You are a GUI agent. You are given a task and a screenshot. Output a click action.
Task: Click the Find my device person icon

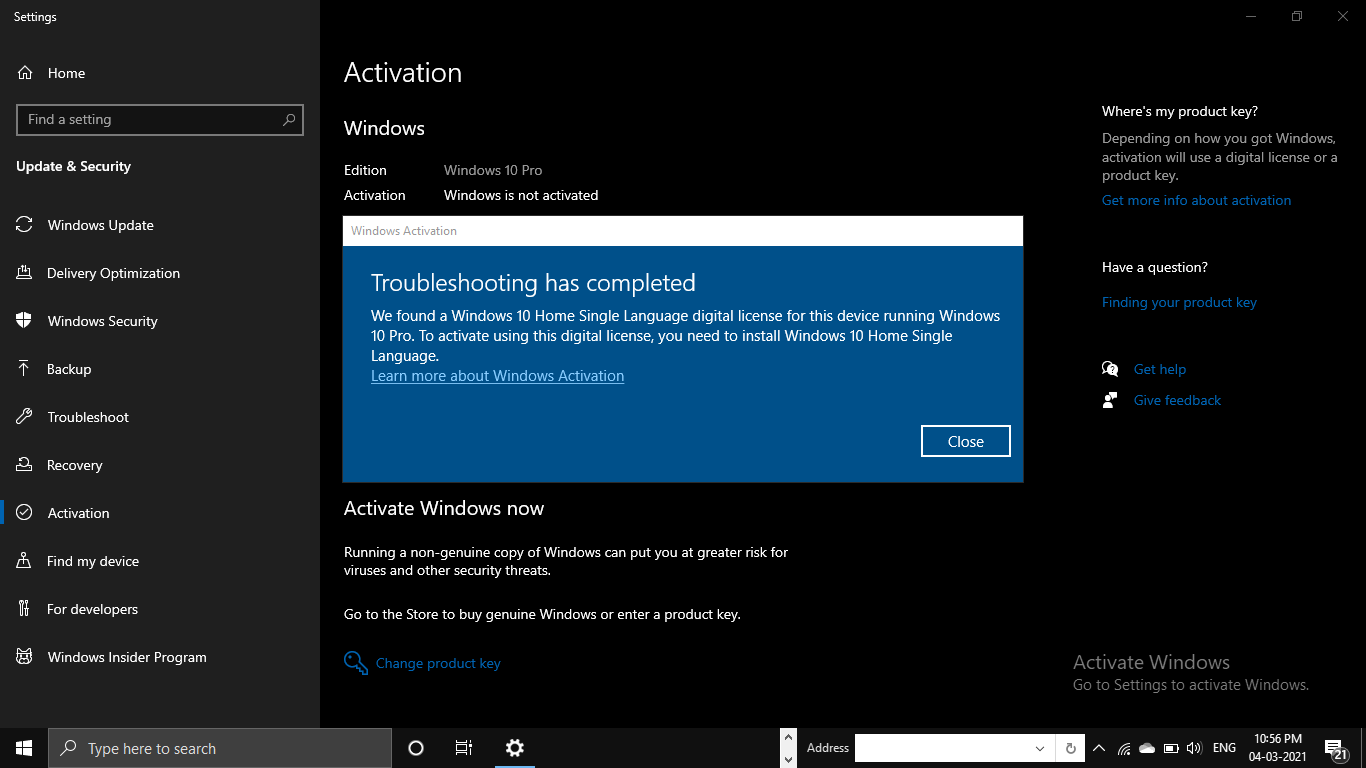click(x=24, y=561)
